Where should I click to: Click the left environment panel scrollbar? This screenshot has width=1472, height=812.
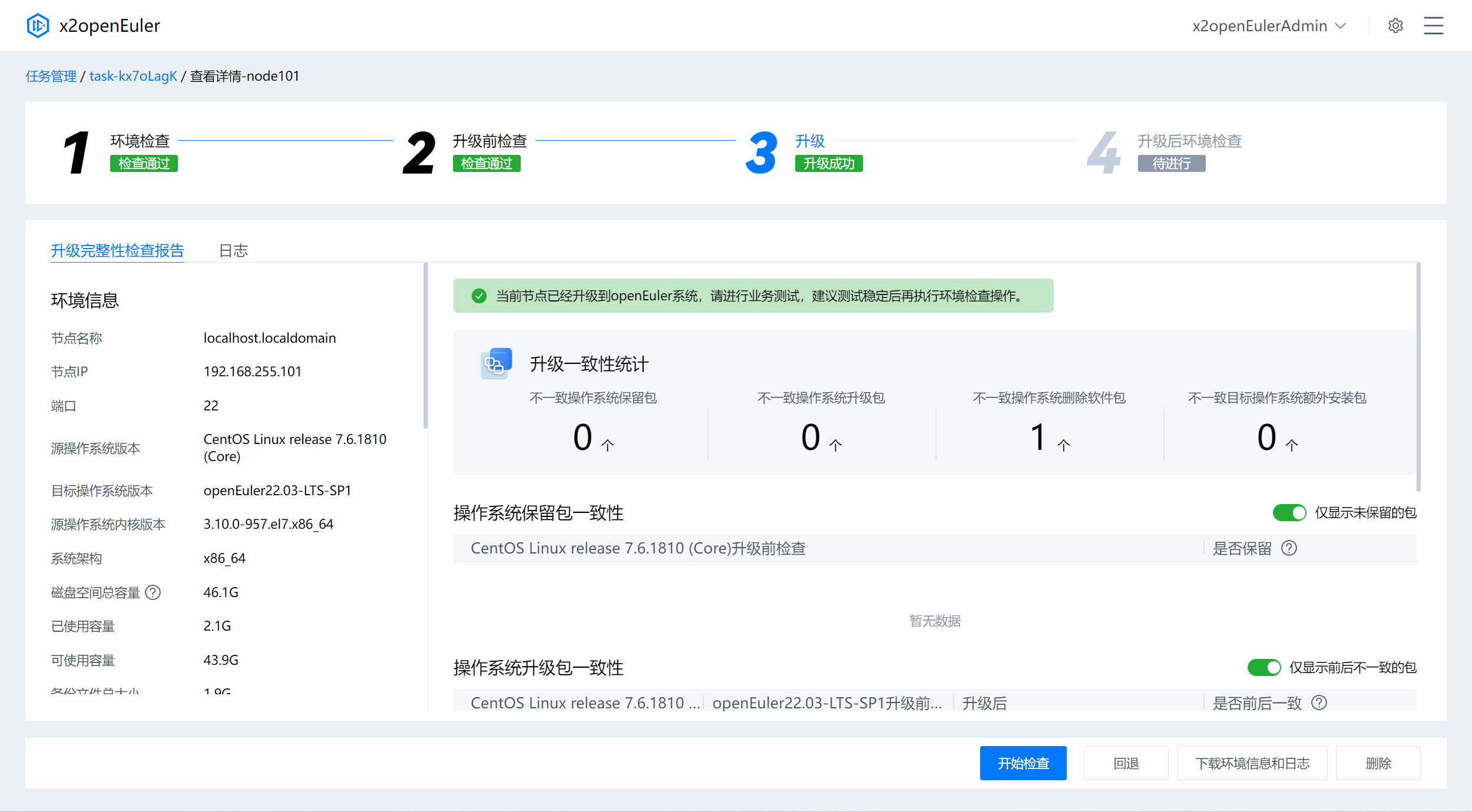point(425,346)
